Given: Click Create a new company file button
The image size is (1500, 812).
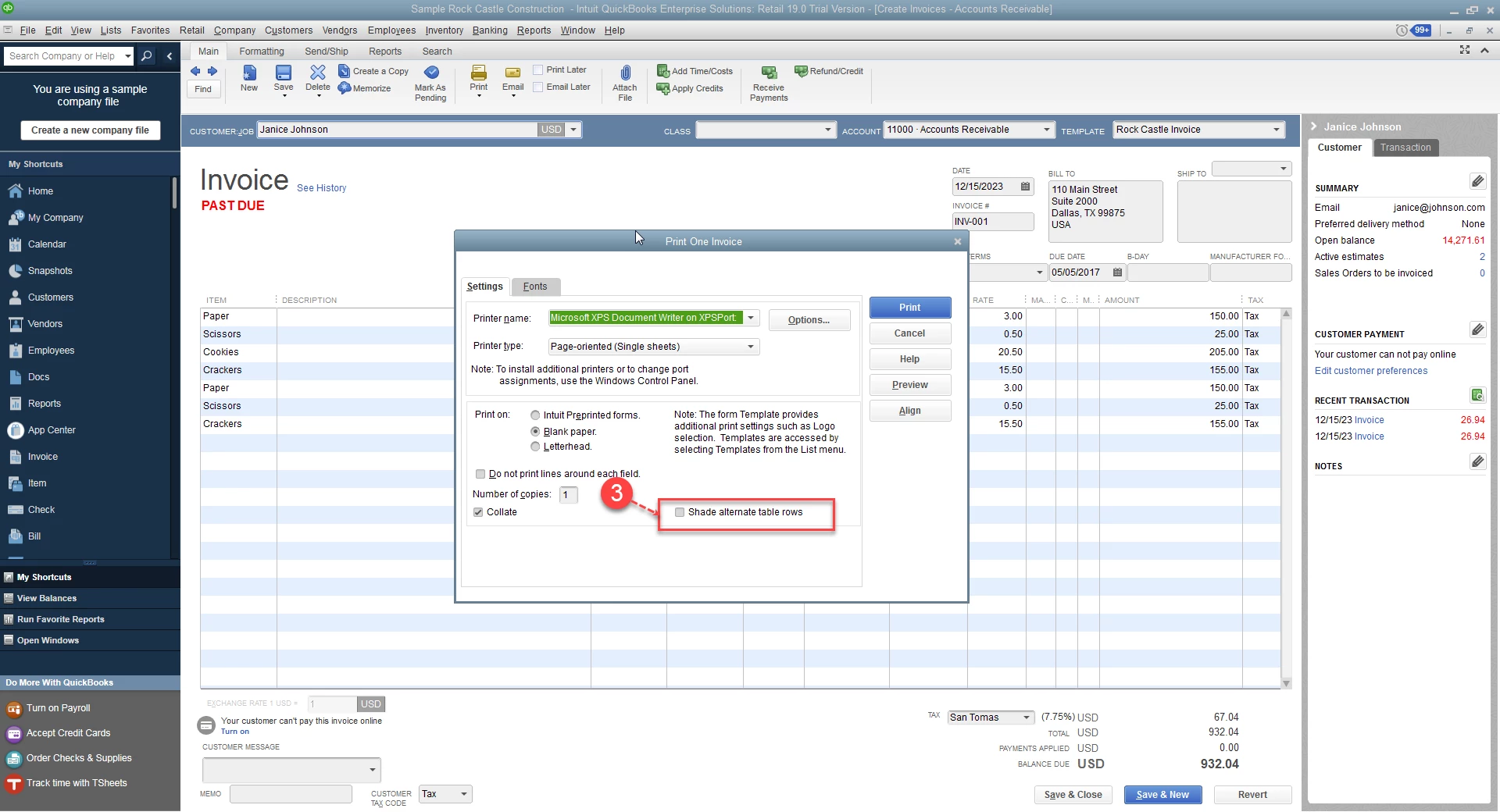Looking at the screenshot, I should 90,130.
